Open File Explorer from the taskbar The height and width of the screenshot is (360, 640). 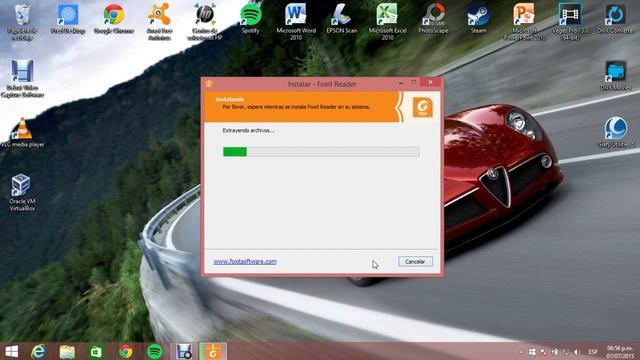click(x=67, y=351)
